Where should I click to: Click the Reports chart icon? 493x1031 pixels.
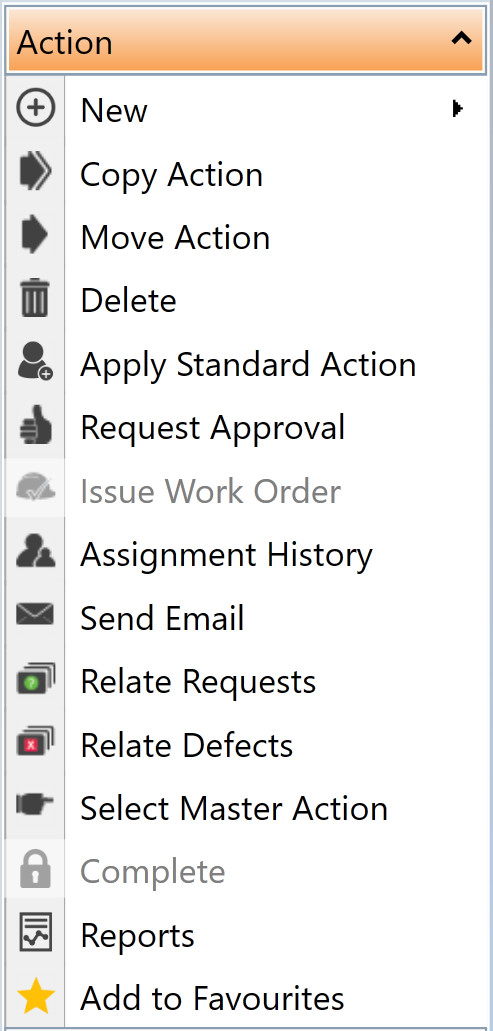point(35,933)
